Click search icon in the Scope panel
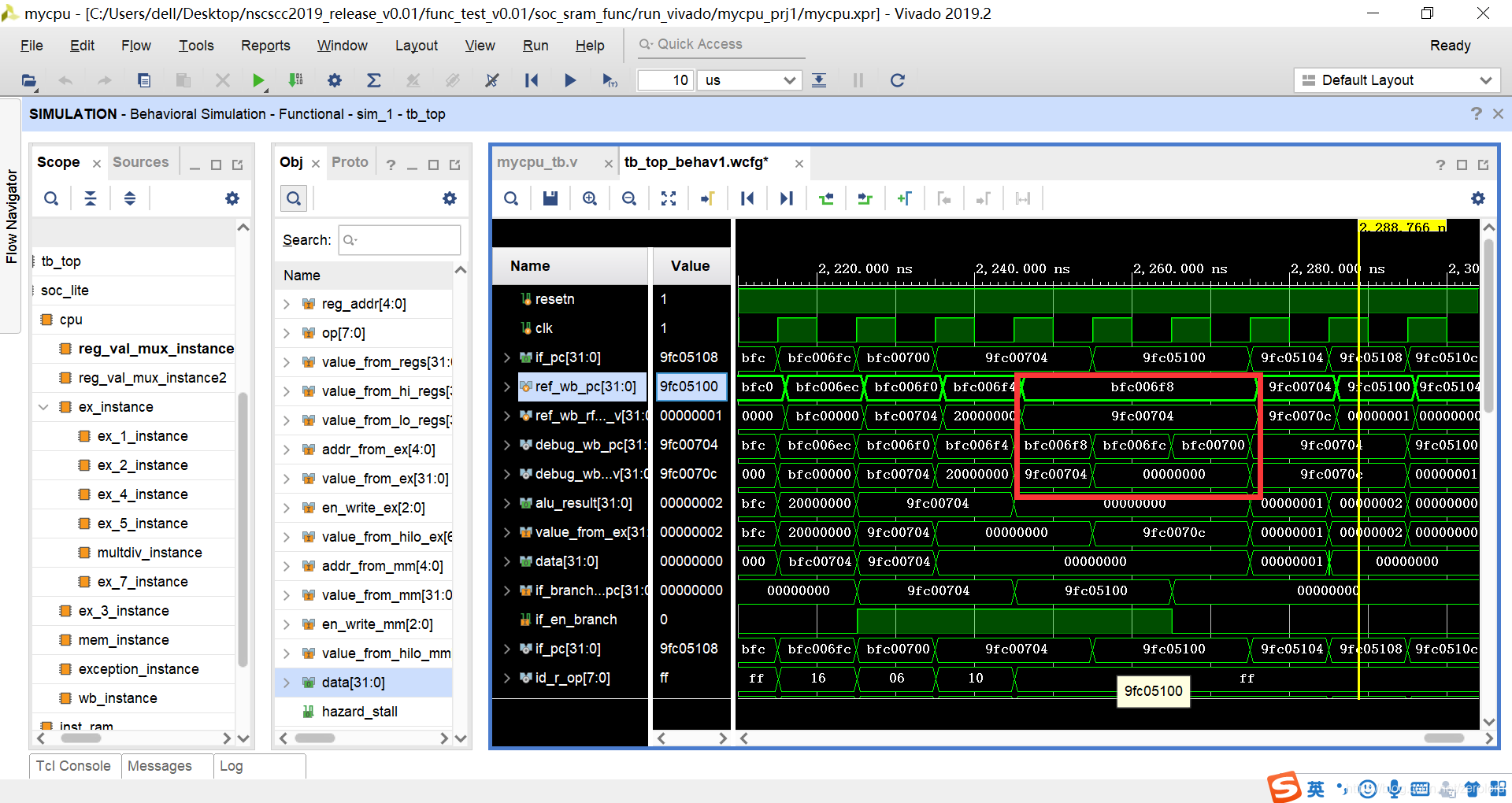Screen dimensions: 1512x803 (51, 198)
